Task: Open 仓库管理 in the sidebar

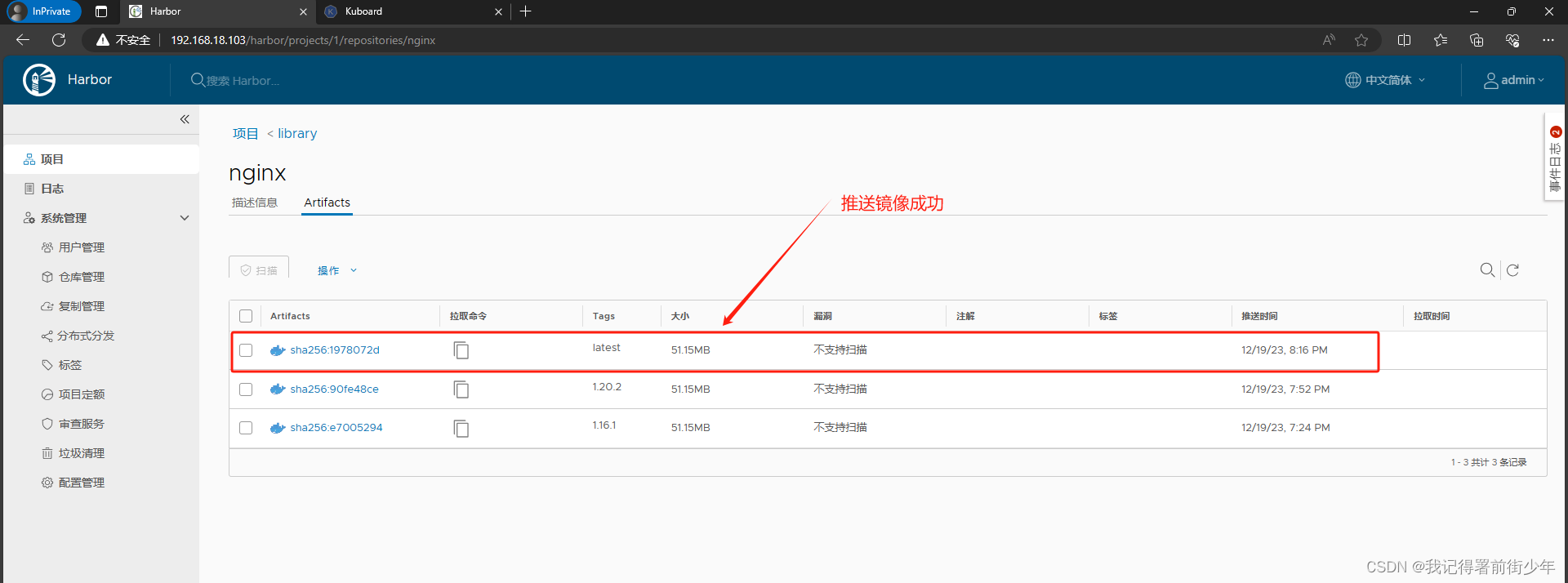Action: [x=81, y=277]
